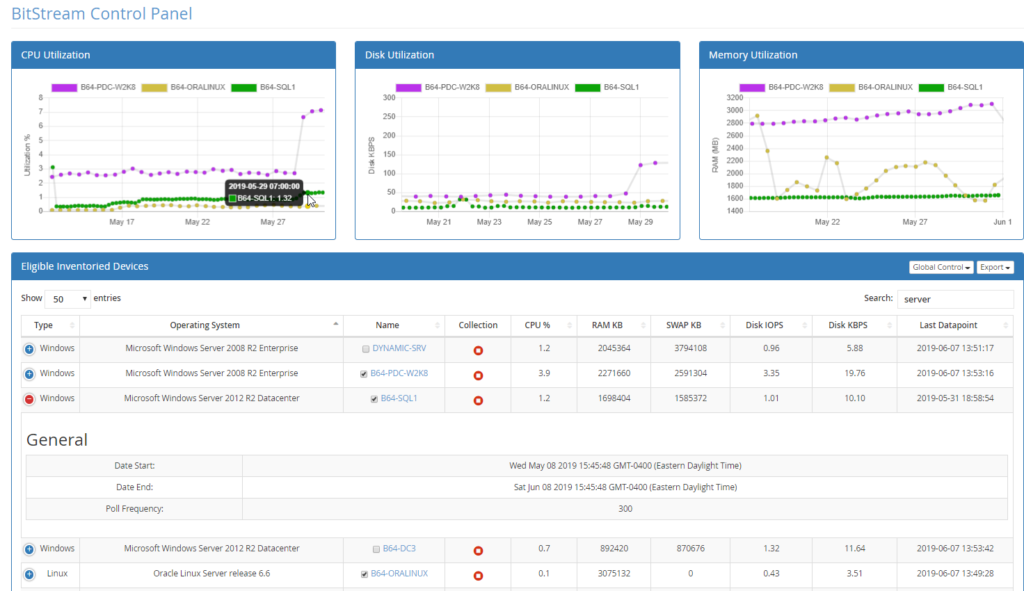
Task: Enable the B64-DC3 checkbox
Action: coord(375,549)
